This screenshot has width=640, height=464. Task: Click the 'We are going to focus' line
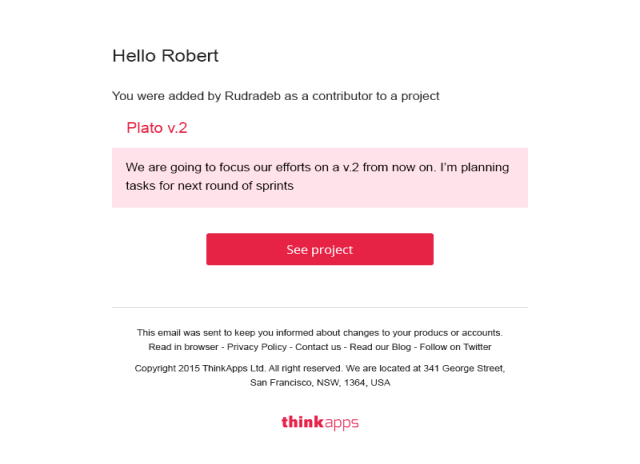(318, 167)
